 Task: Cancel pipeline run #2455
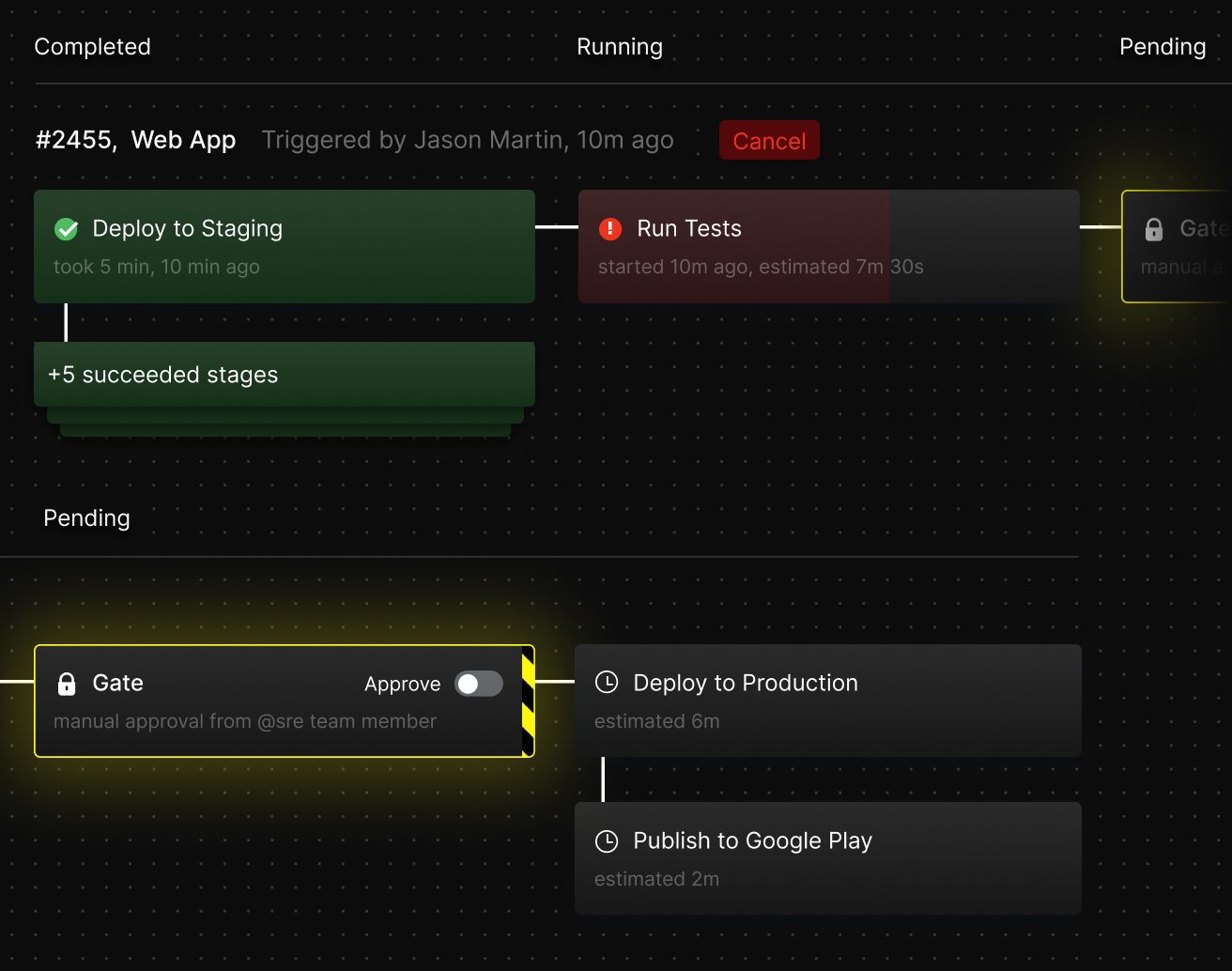(x=769, y=140)
